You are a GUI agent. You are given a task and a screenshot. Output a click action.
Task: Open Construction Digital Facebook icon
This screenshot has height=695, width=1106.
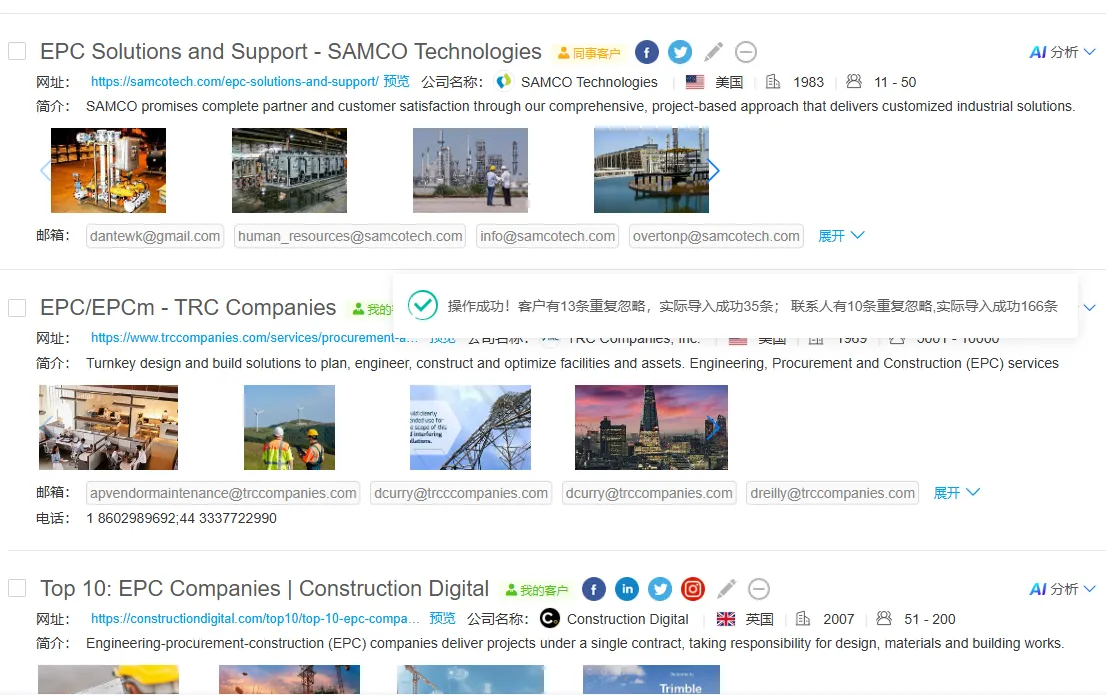pos(594,589)
